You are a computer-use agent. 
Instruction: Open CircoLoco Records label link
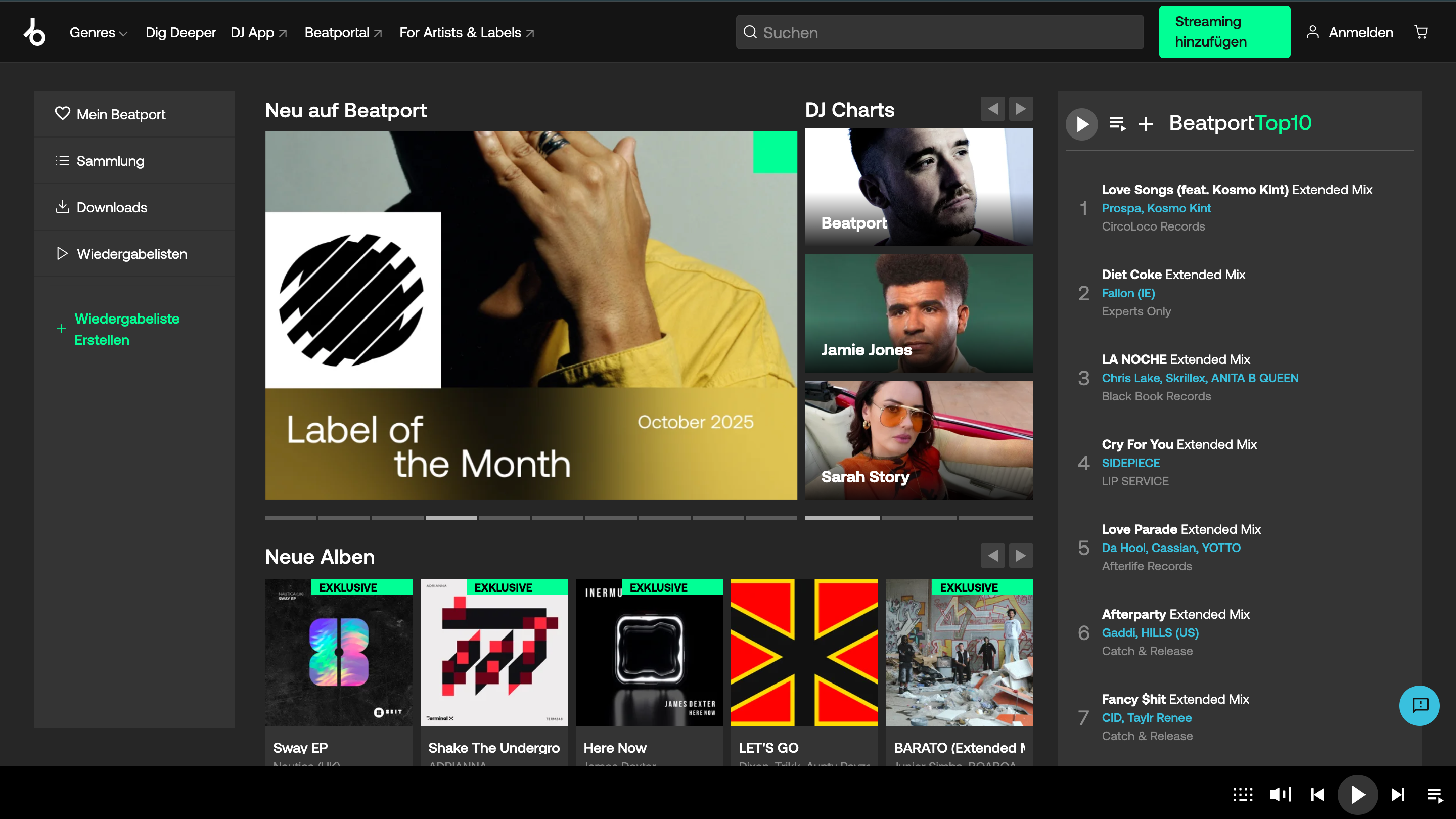coord(1153,226)
